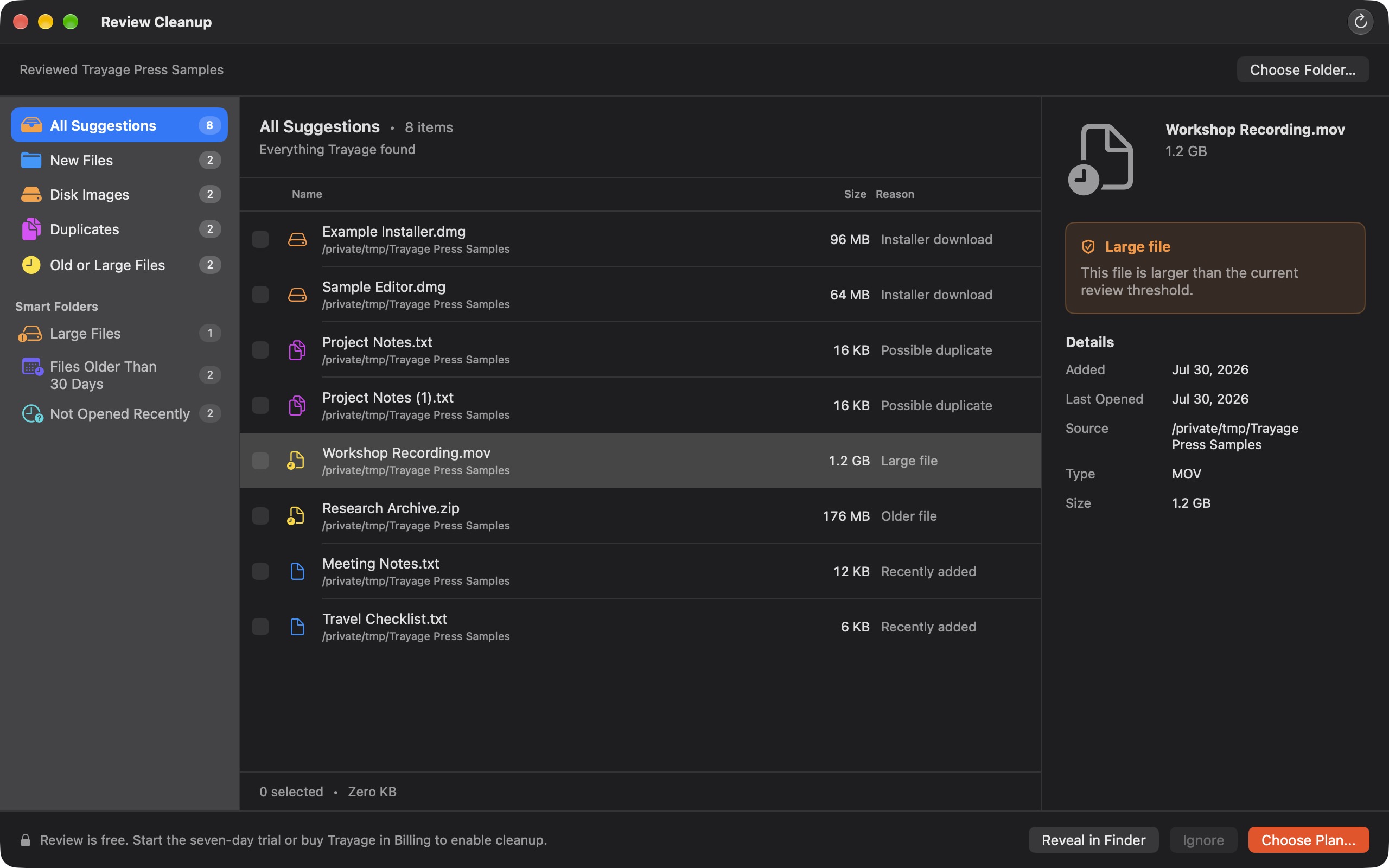Click the New Files folder icon
1389x868 pixels.
(31, 160)
